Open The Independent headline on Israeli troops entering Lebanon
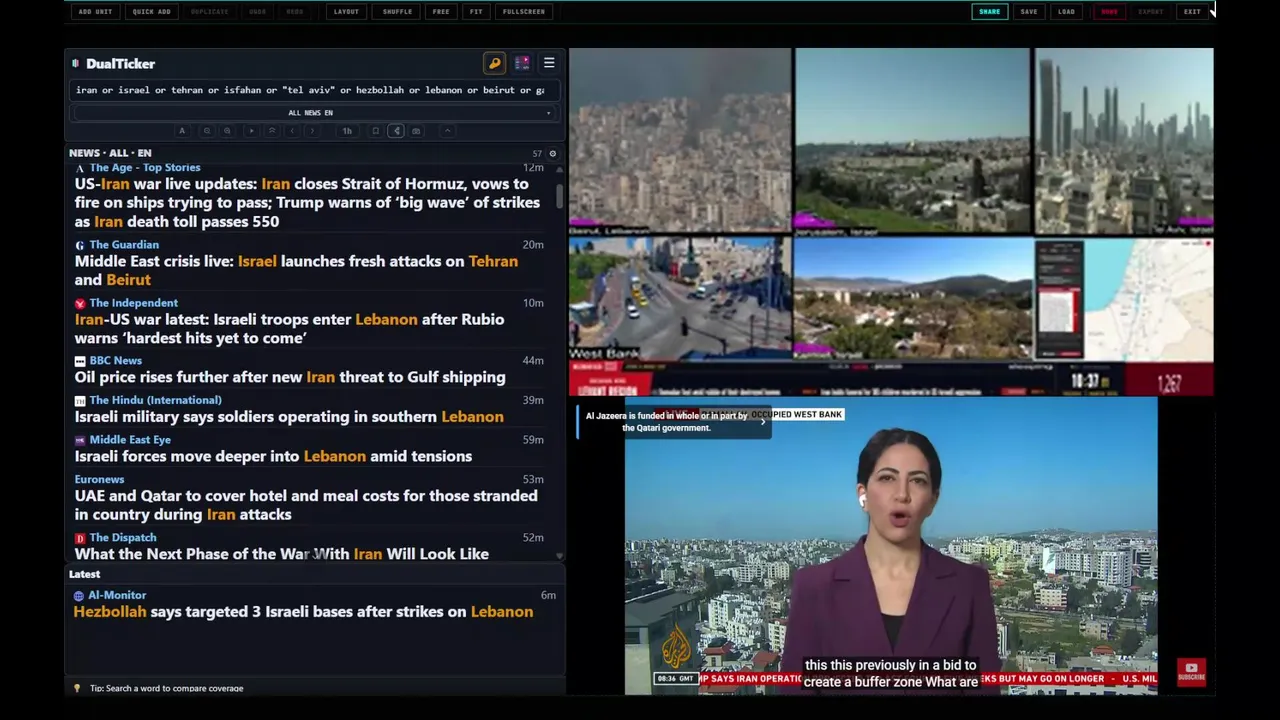1280x720 pixels. click(289, 329)
